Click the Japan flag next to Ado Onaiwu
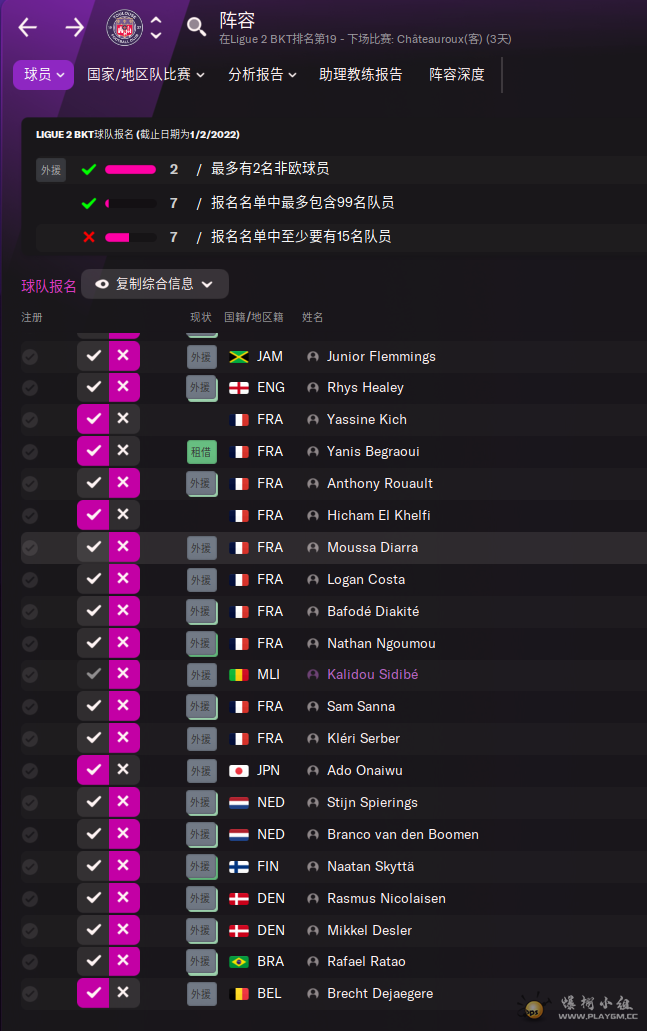Screen dimensions: 647x1031 (239, 771)
